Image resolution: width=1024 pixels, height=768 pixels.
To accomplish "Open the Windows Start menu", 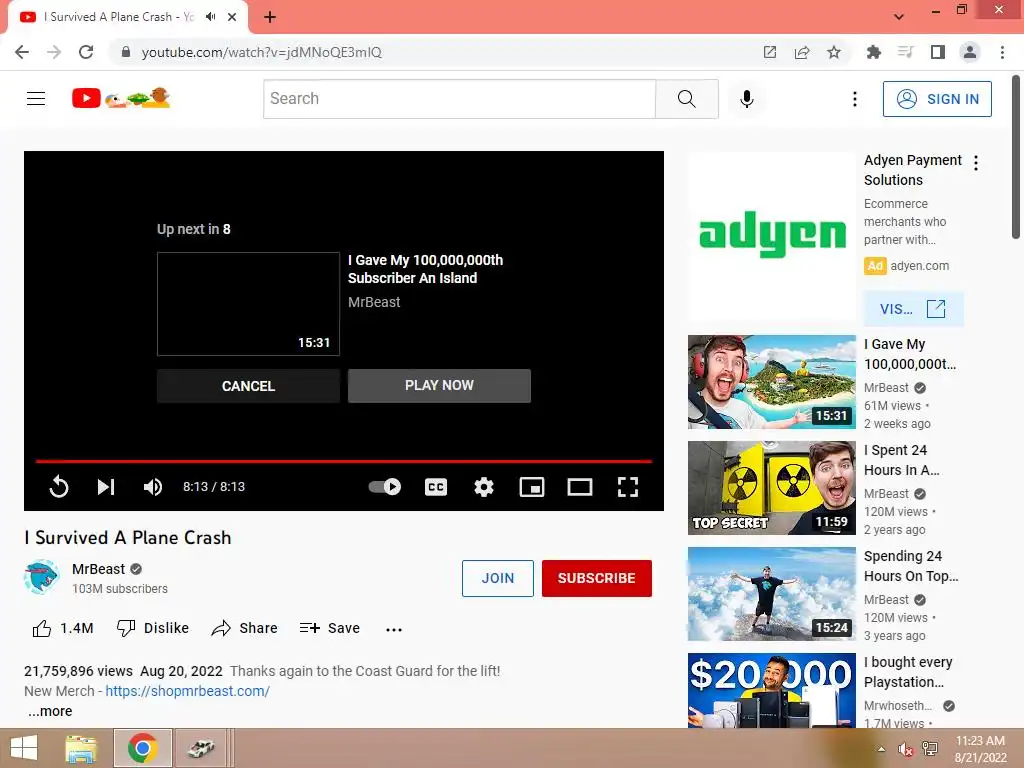I will pyautogui.click(x=24, y=748).
